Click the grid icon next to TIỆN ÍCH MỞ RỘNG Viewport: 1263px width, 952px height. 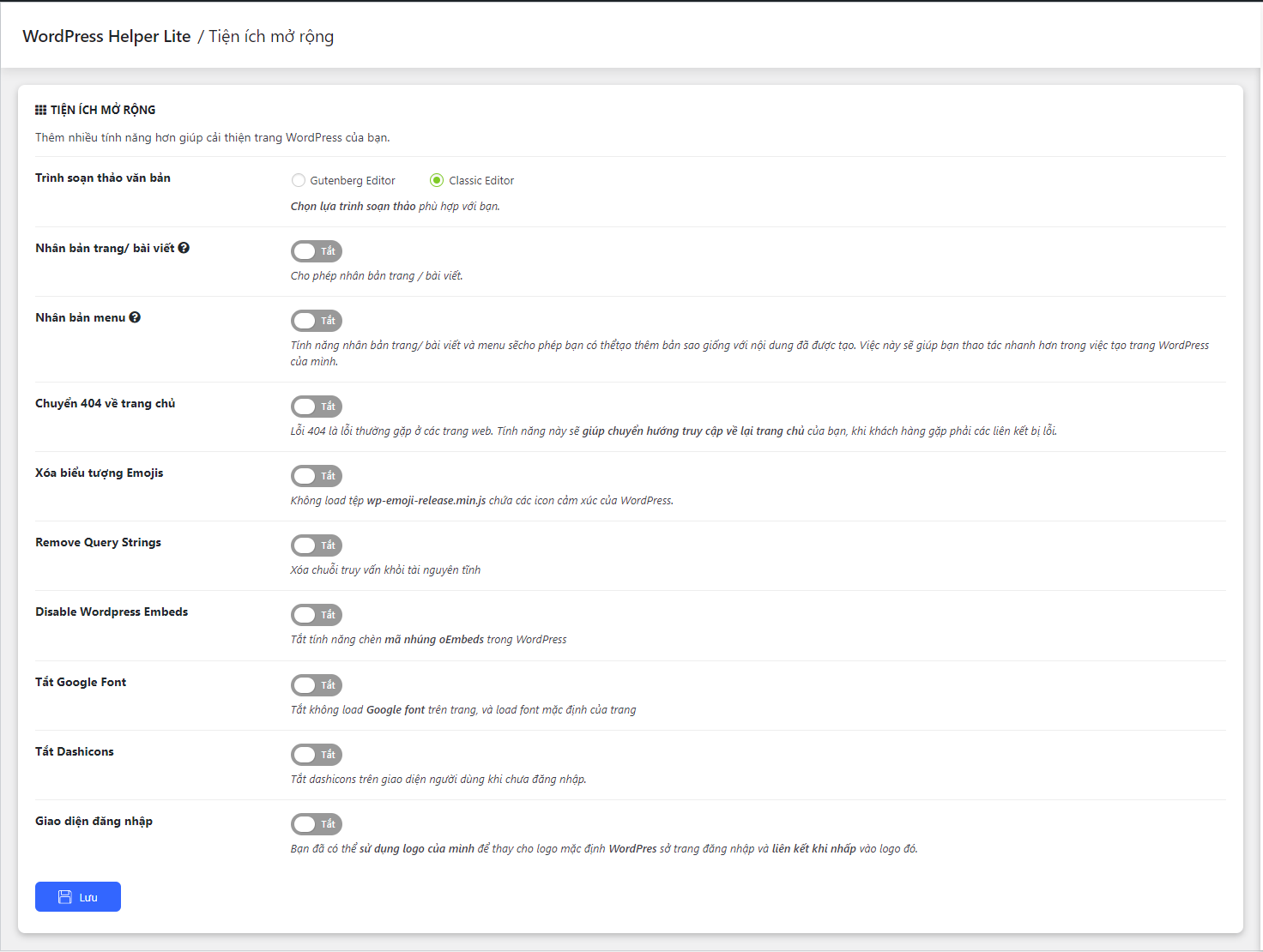[x=40, y=110]
